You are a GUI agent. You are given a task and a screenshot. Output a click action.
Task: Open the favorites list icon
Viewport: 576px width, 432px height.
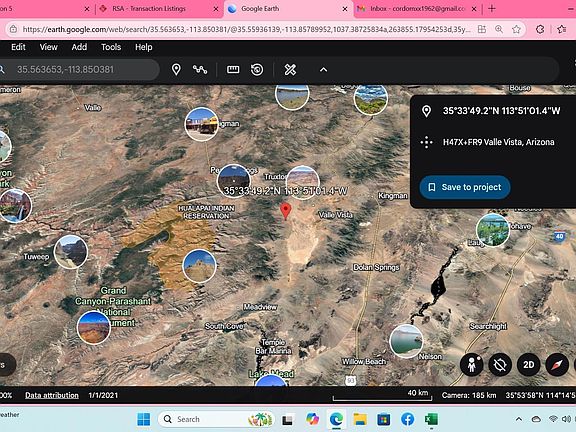click(x=562, y=29)
